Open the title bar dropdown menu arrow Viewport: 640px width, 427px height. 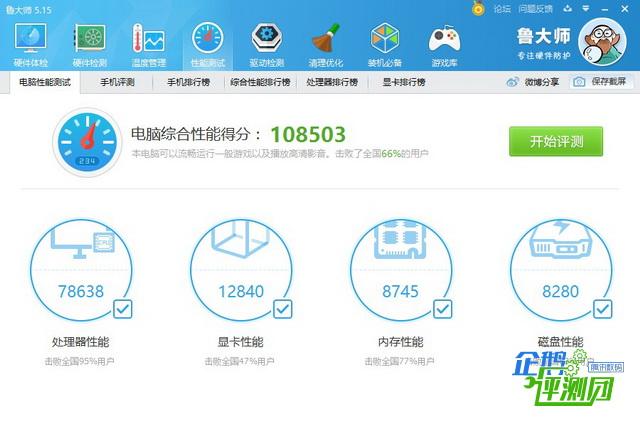[586, 9]
